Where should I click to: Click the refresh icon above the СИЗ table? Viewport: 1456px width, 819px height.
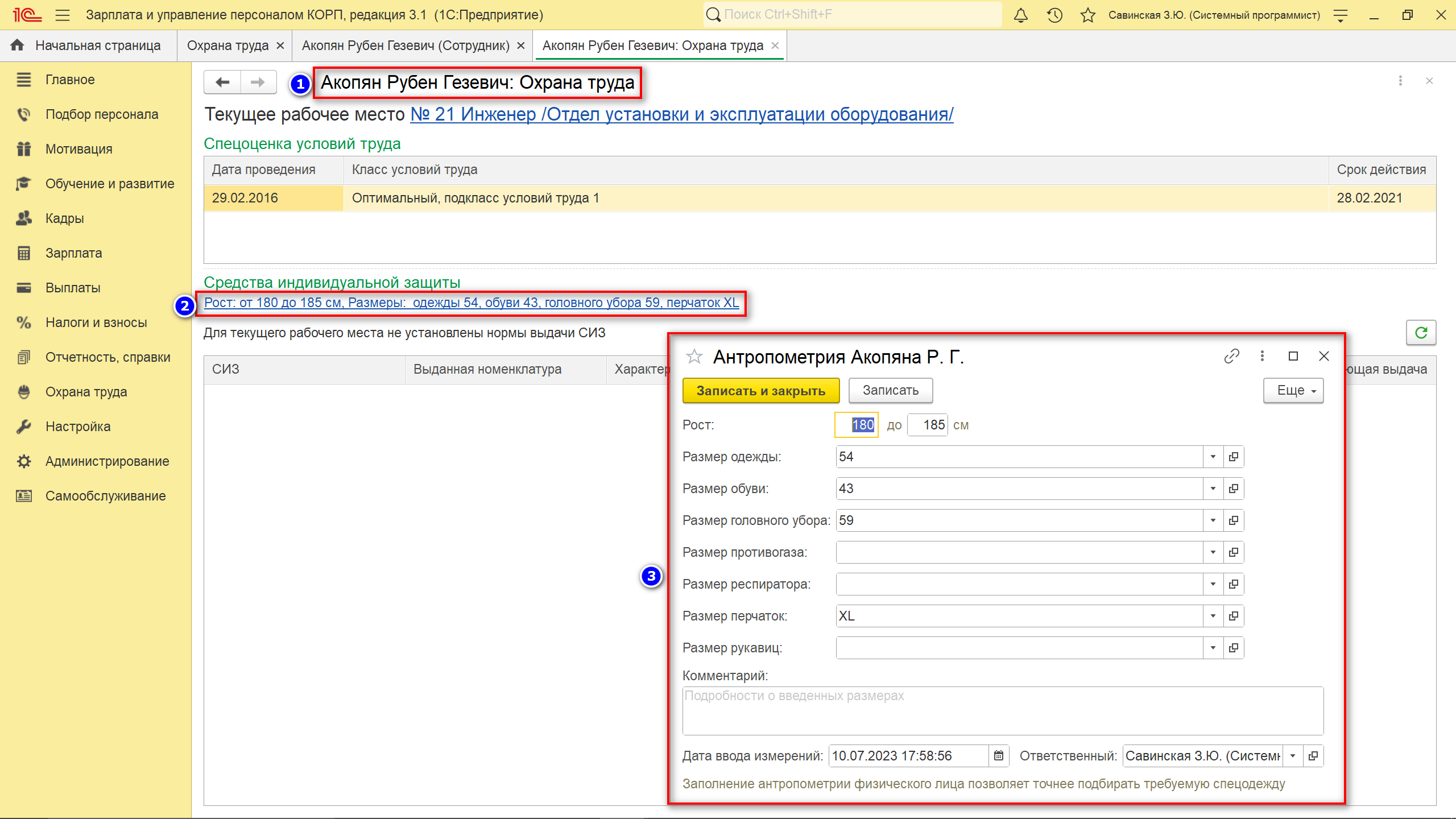tap(1421, 333)
